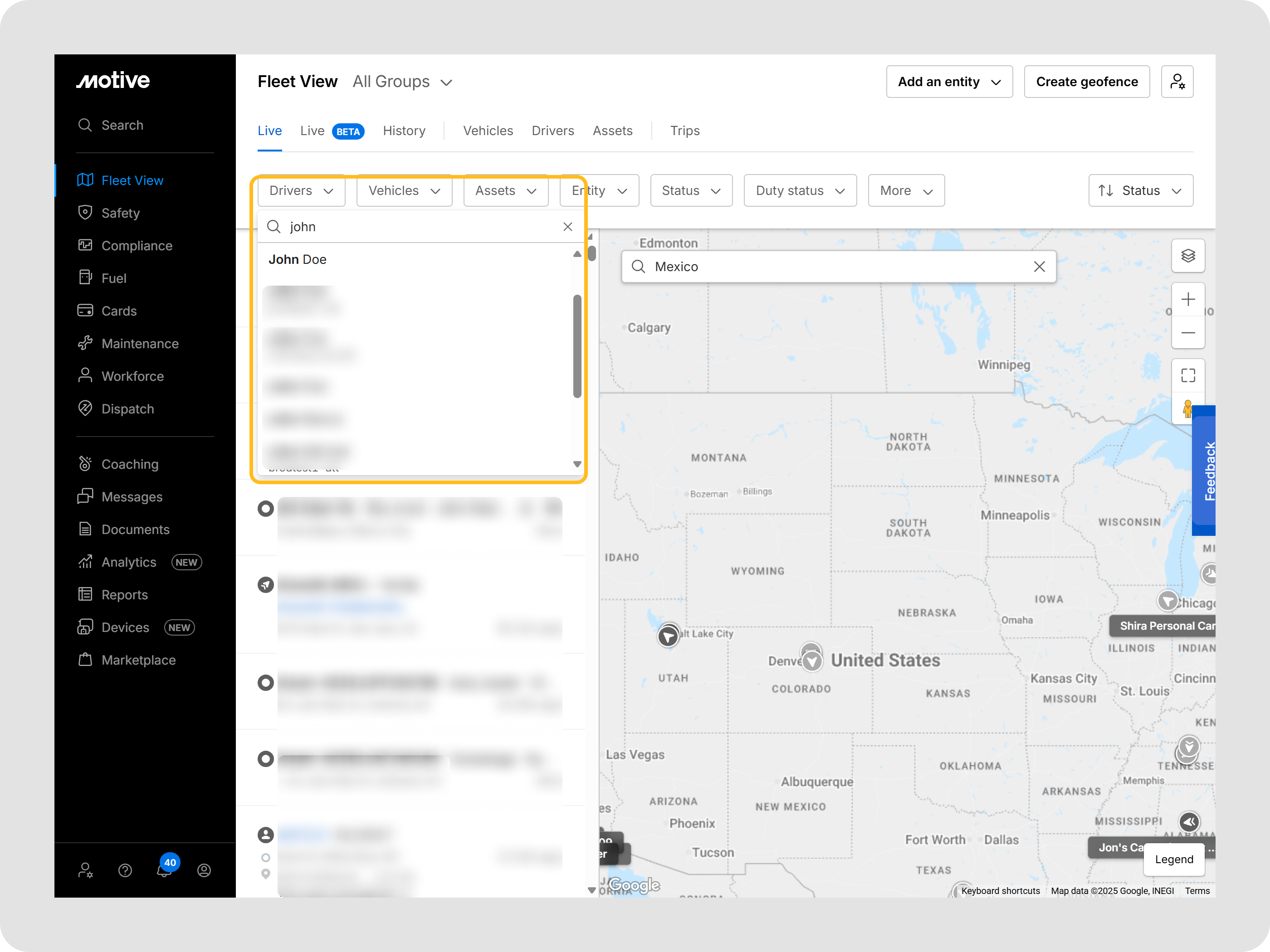Open Safety in the sidebar
This screenshot has height=952, width=1270.
pyautogui.click(x=120, y=213)
